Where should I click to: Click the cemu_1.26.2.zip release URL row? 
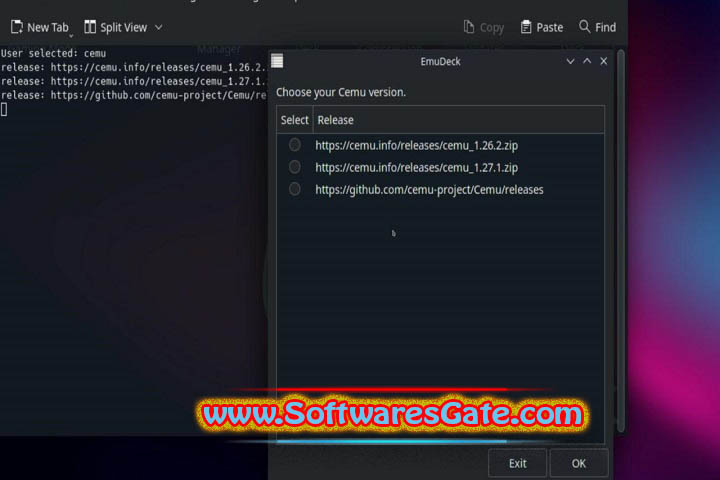click(440, 145)
